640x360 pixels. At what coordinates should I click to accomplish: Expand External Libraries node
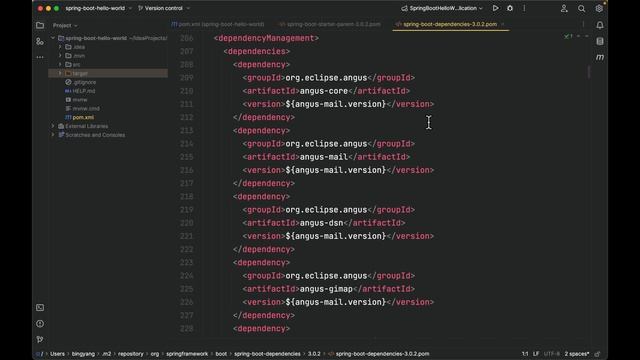[x=53, y=126]
